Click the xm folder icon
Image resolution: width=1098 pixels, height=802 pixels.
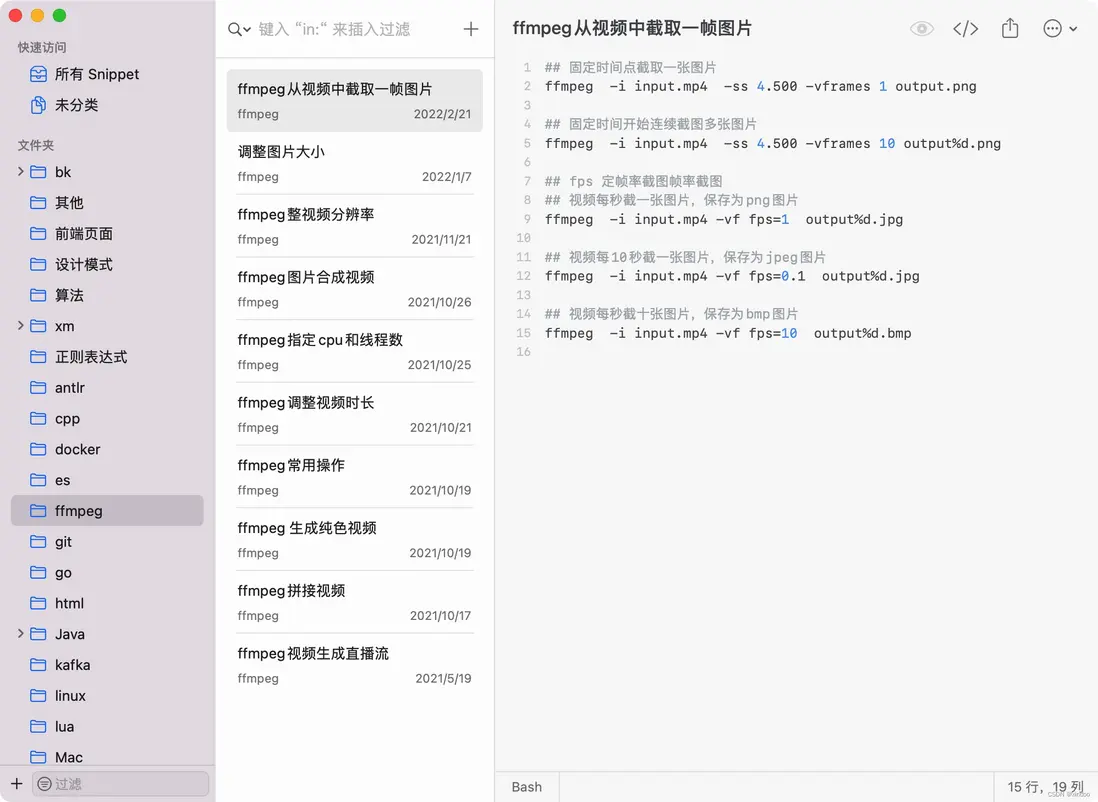coord(39,326)
